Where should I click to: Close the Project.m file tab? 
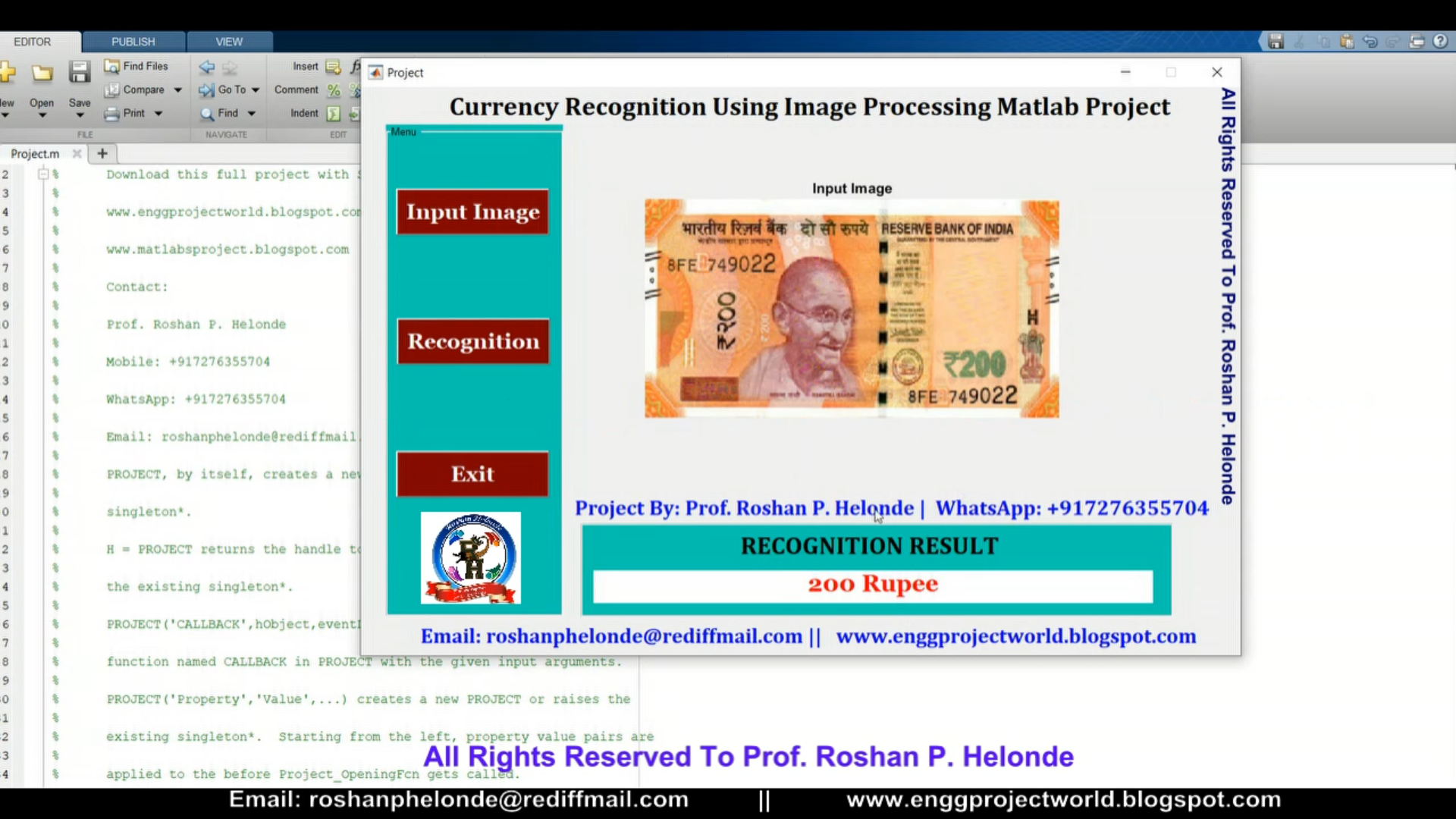tap(77, 153)
